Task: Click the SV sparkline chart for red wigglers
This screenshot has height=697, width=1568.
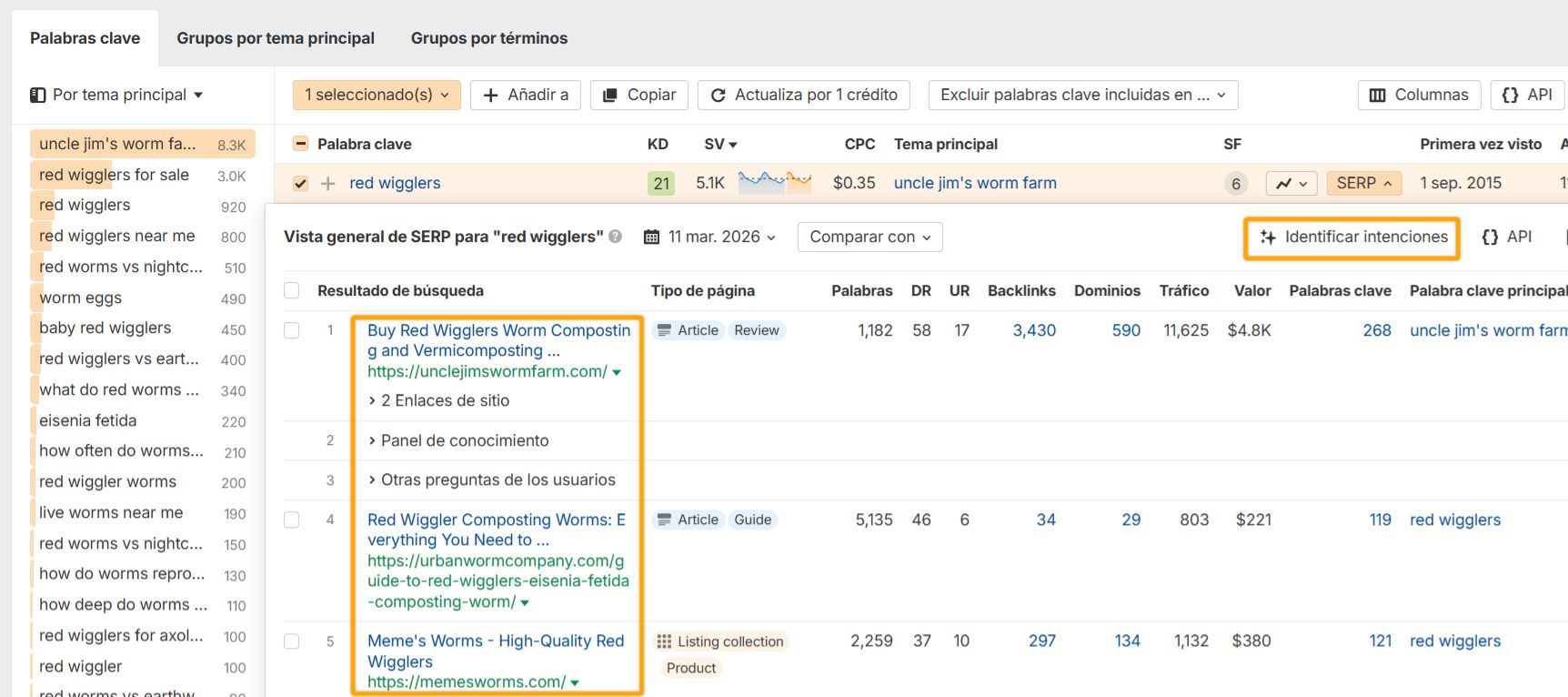Action: coord(775,182)
